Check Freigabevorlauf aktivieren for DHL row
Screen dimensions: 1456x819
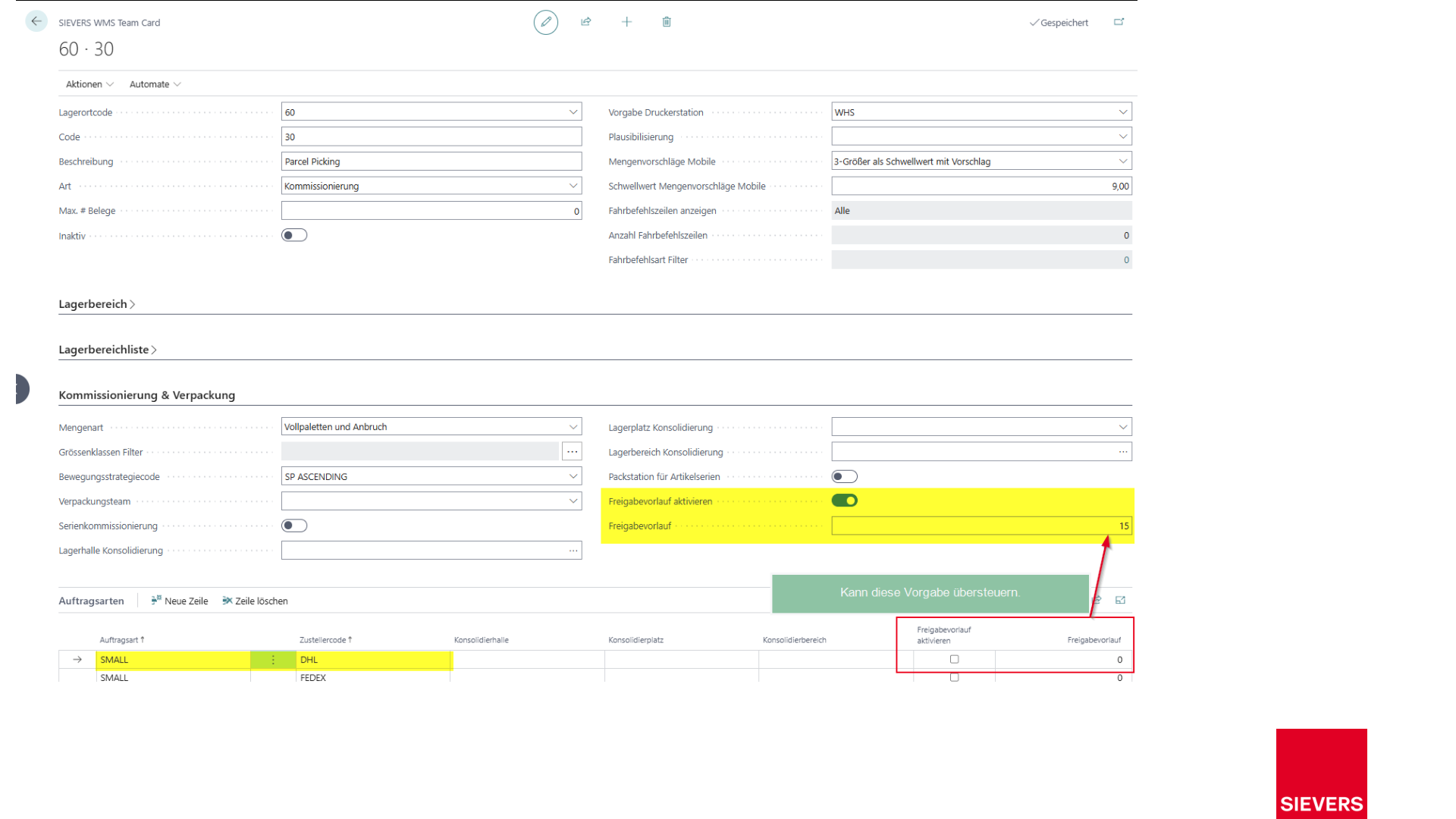click(x=954, y=659)
